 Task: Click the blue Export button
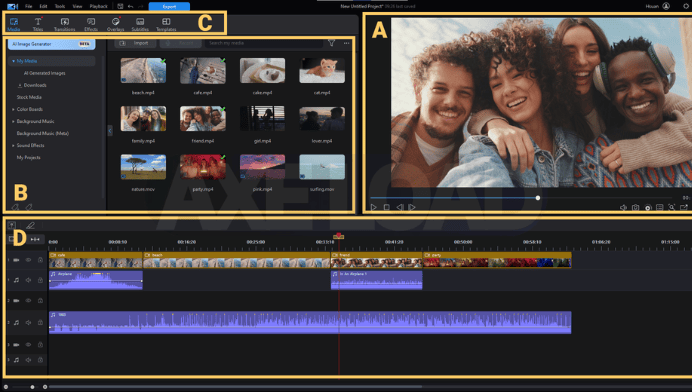pos(169,6)
